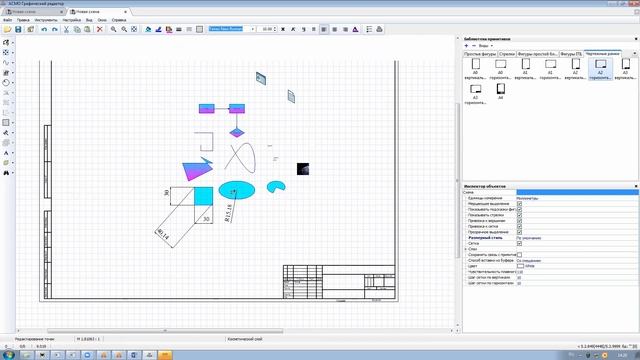Expand the Слои tree node in inspector
This screenshot has height=360, width=640.
pos(466,249)
